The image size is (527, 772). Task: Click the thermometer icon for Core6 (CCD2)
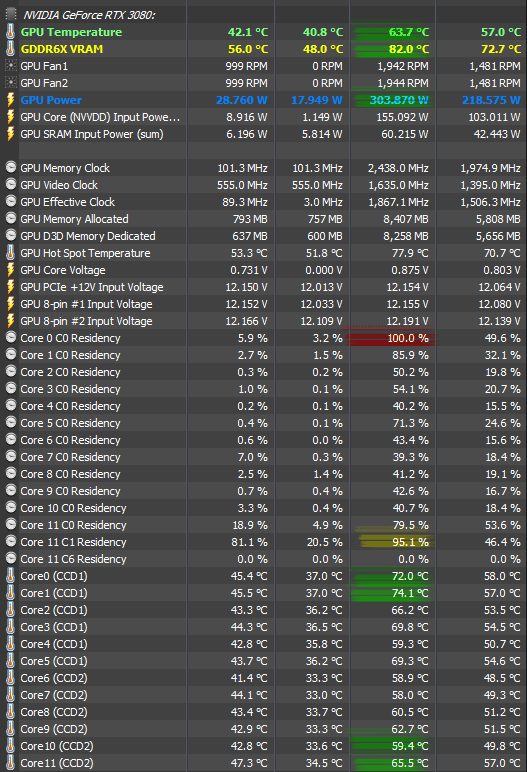pyautogui.click(x=10, y=677)
